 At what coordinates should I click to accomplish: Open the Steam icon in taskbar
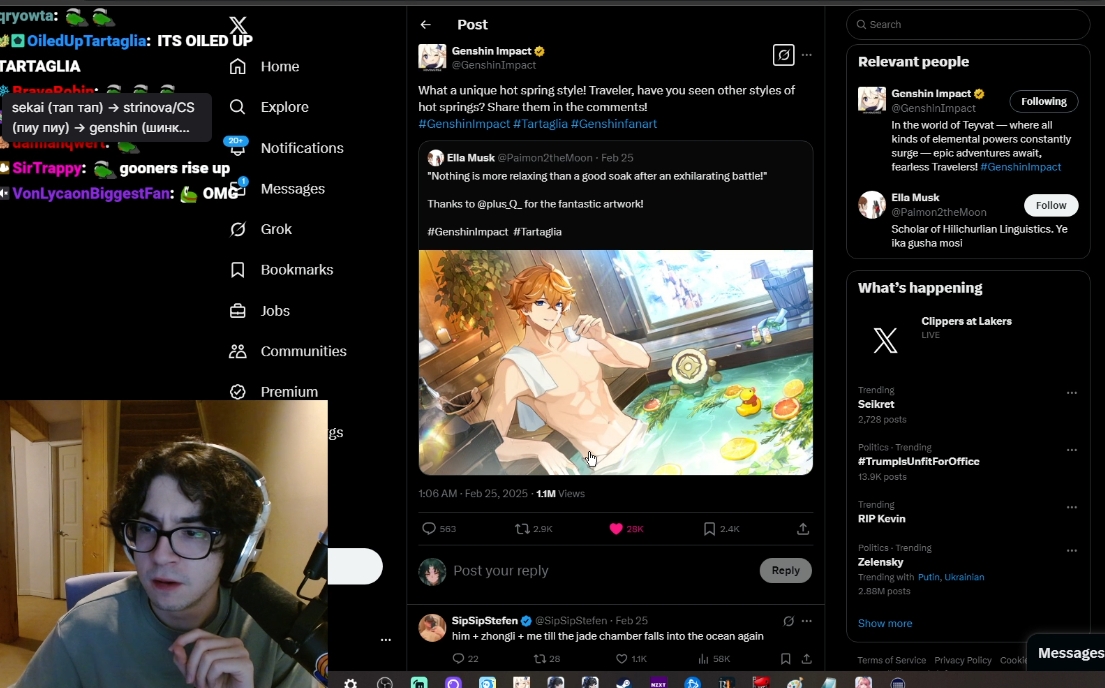[624, 682]
